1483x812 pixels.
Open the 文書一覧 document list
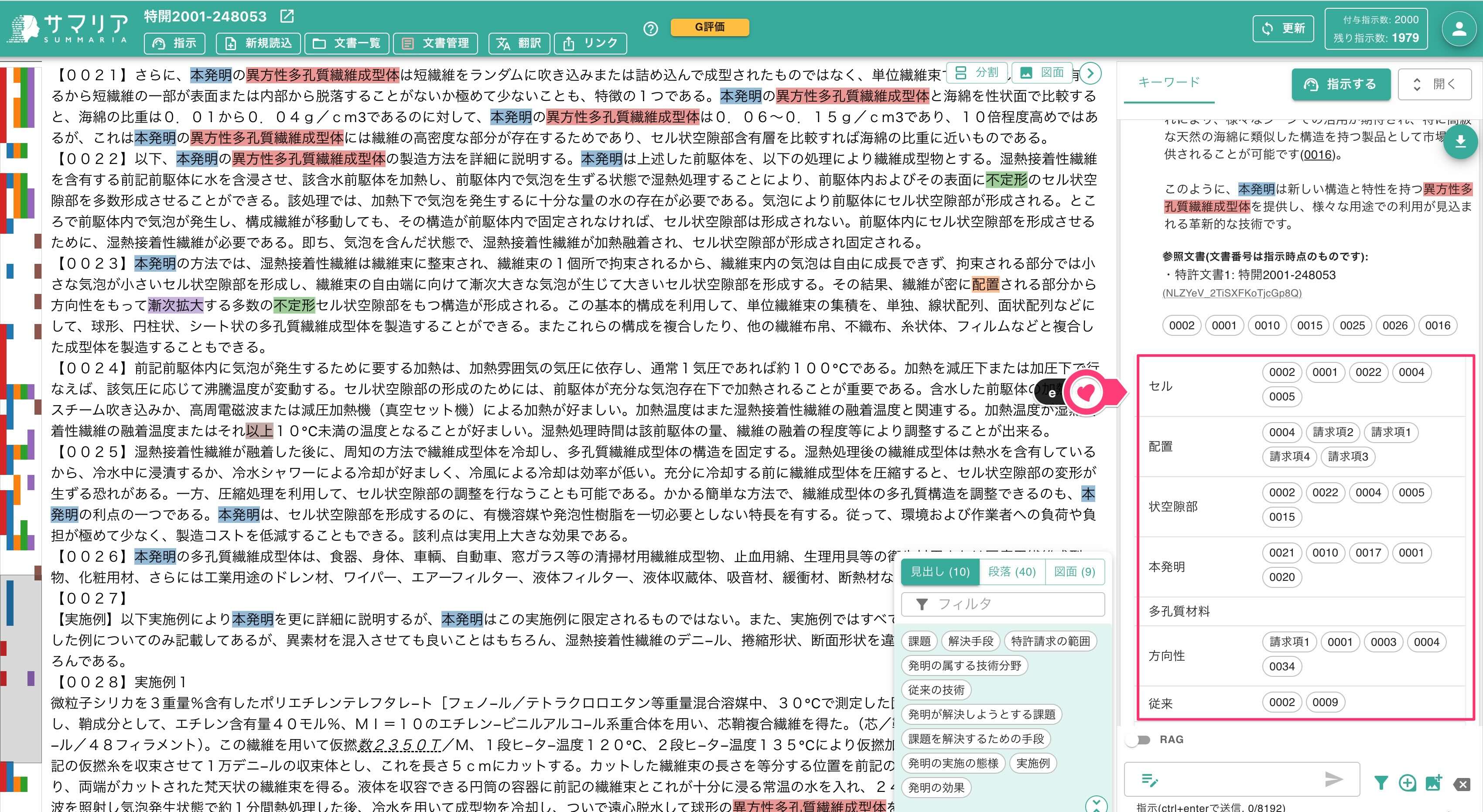tap(347, 43)
